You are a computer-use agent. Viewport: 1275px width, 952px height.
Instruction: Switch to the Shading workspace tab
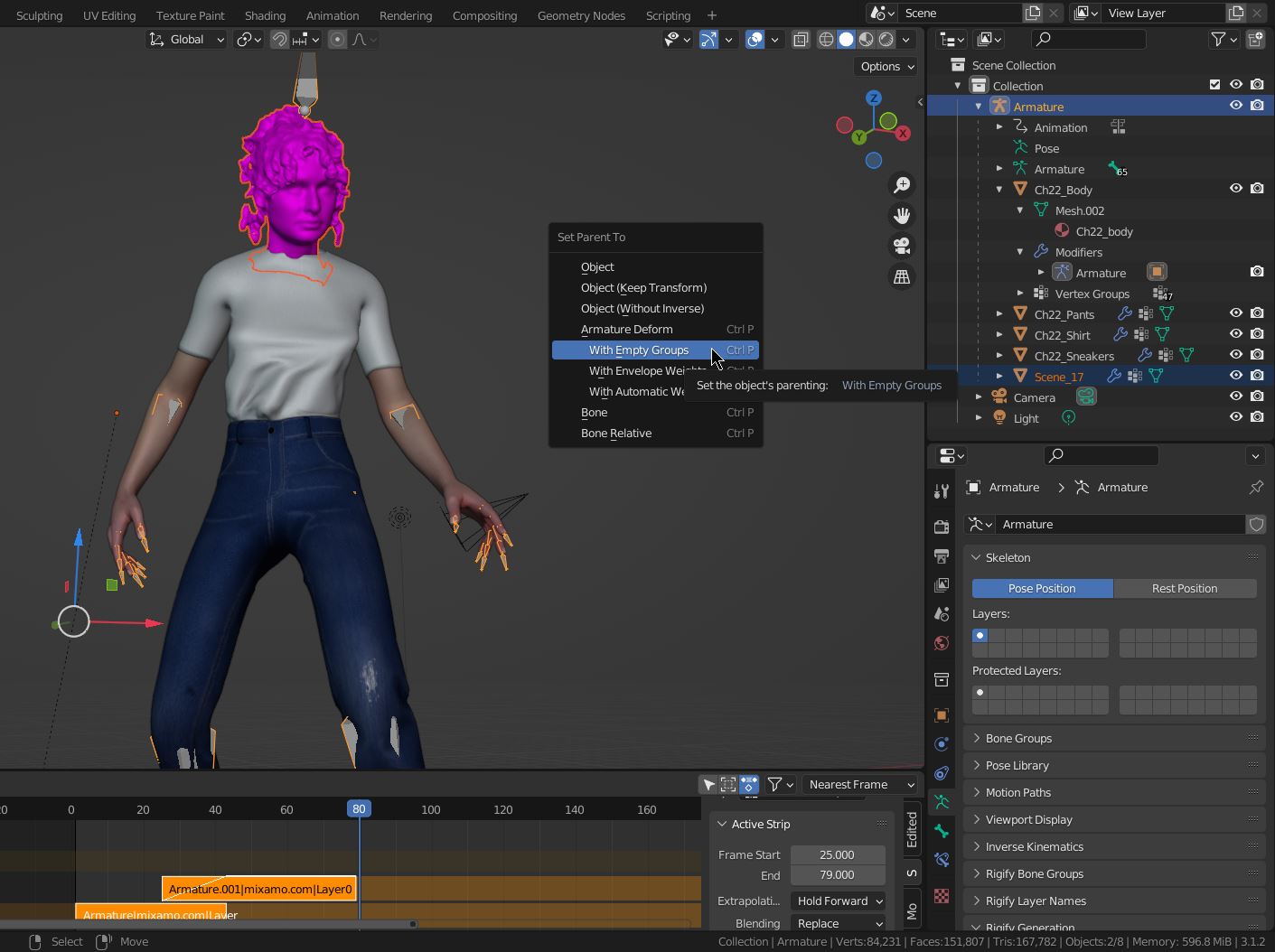[x=265, y=15]
